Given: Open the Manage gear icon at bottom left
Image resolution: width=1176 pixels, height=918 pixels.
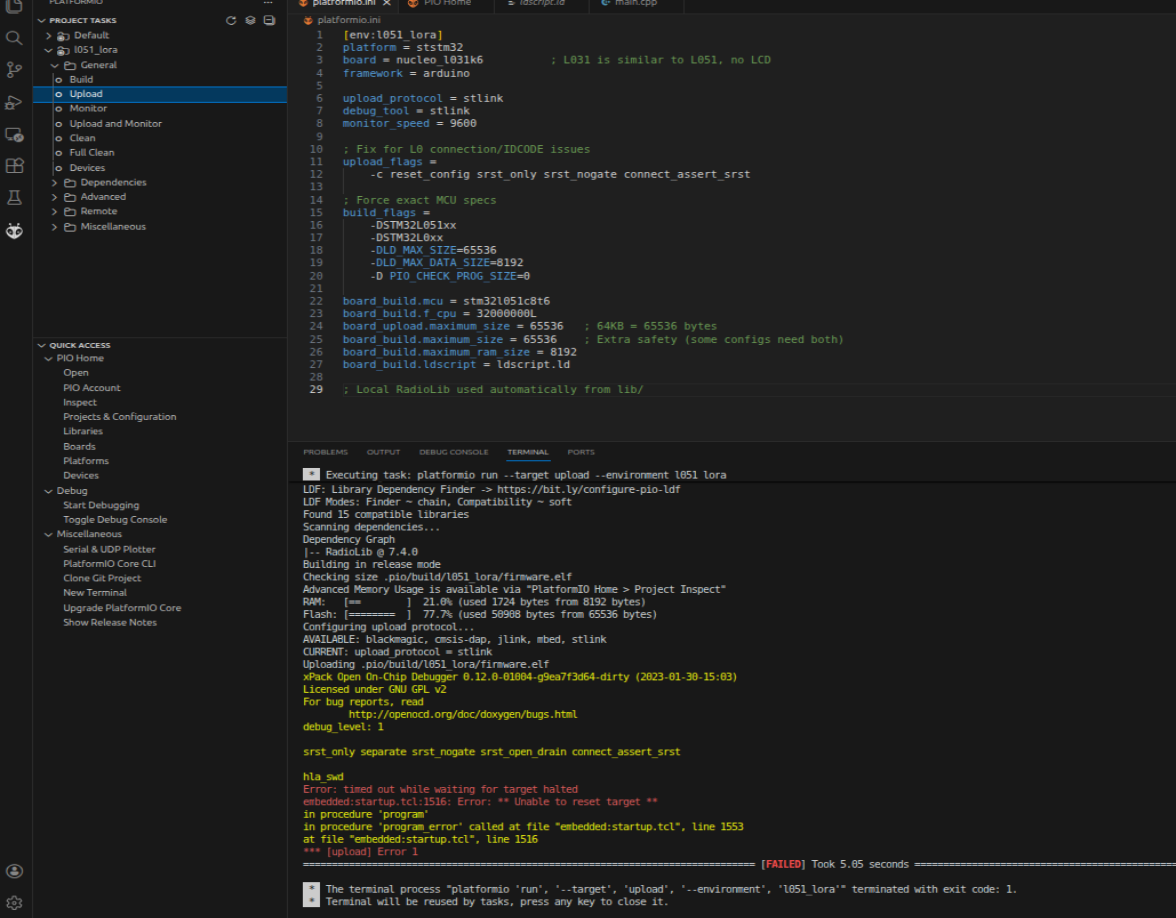Looking at the screenshot, I should 14,902.
